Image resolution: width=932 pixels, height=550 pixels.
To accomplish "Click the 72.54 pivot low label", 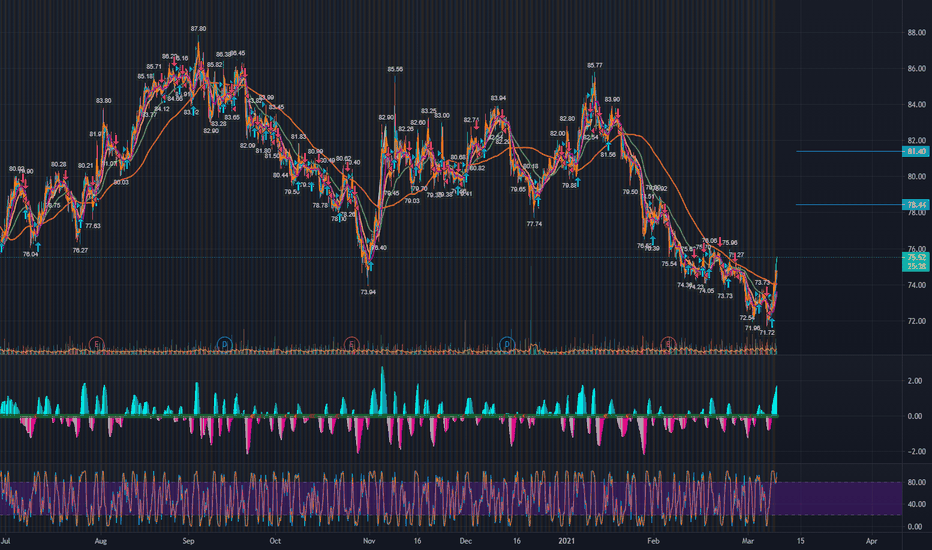I will [747, 318].
